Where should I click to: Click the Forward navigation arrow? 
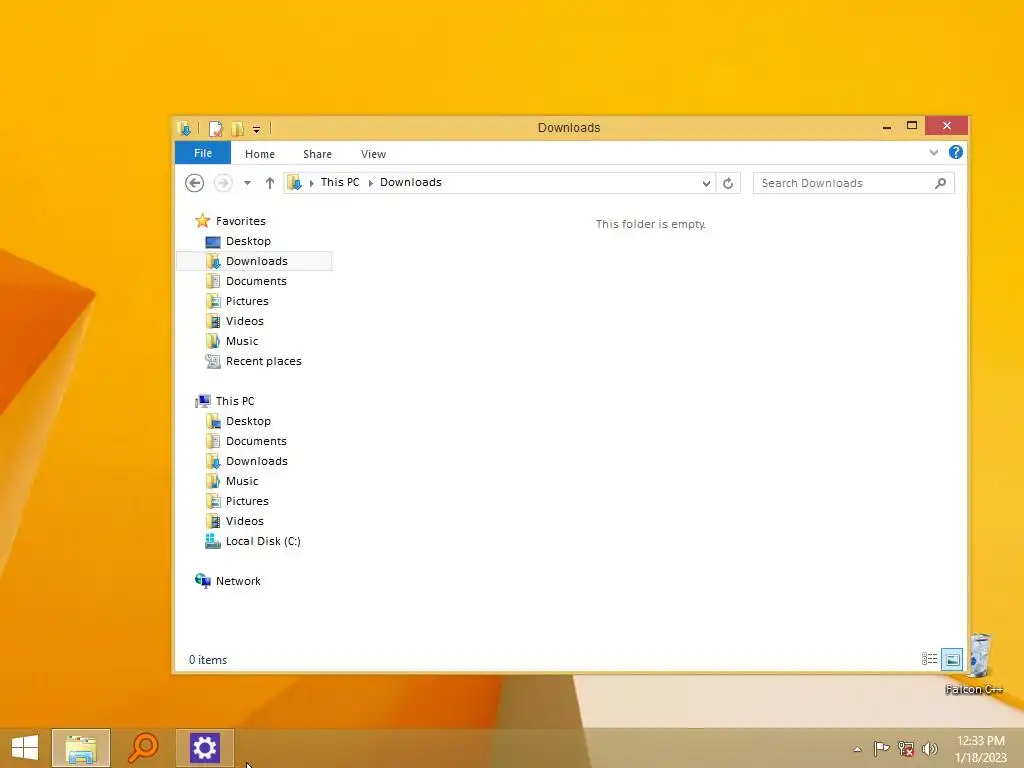(x=223, y=183)
